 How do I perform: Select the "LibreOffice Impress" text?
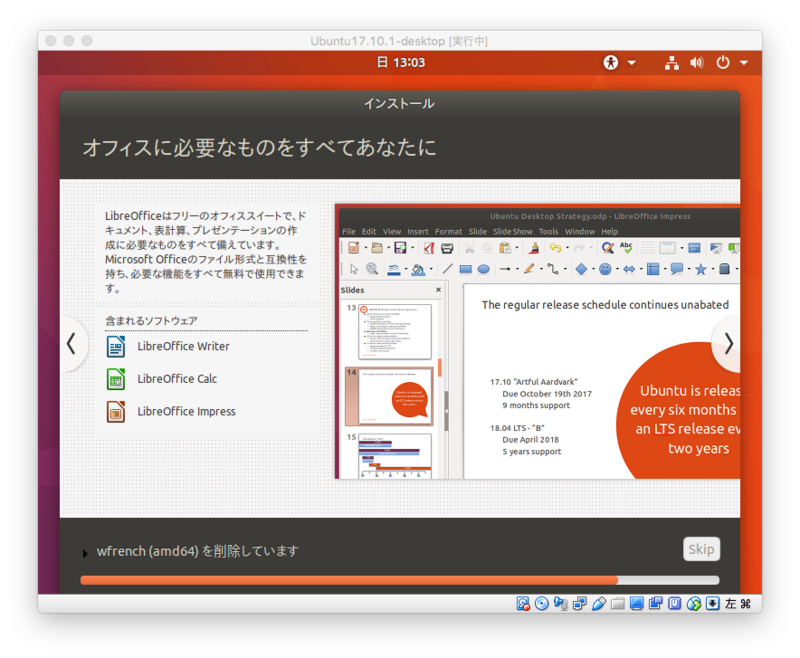click(x=186, y=412)
